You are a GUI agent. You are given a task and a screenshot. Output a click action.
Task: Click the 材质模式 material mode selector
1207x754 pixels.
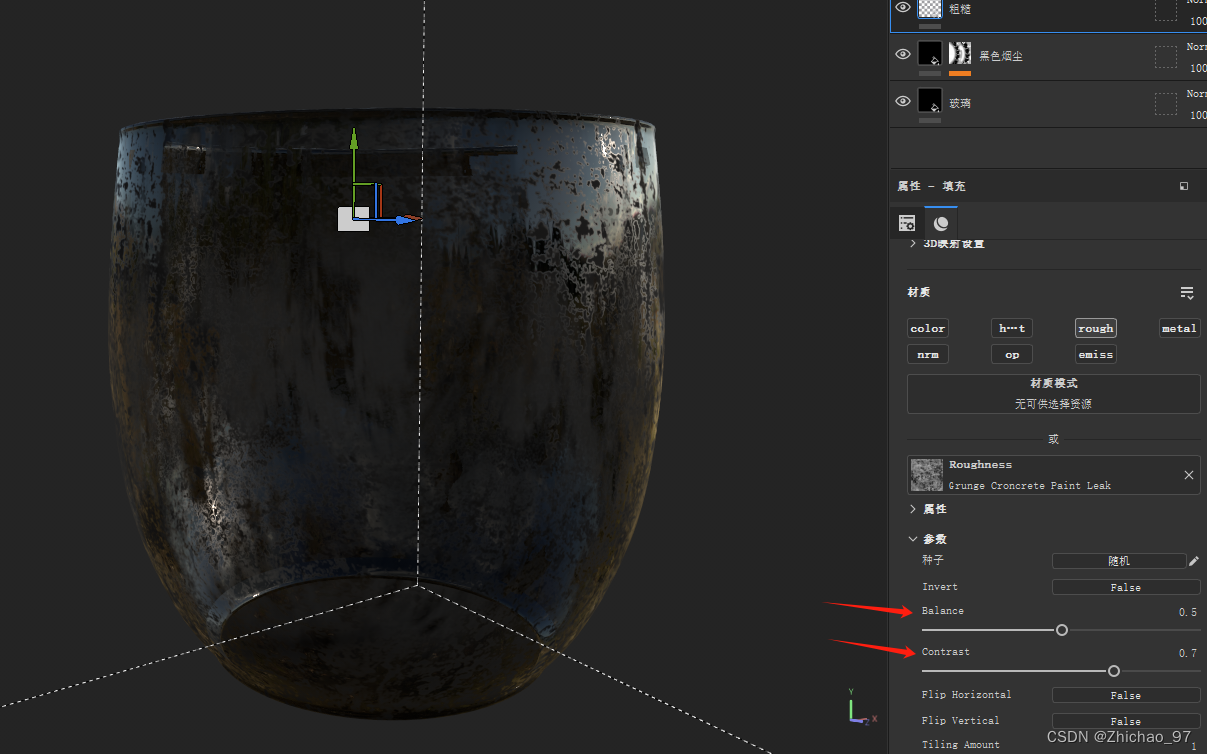[x=1054, y=394]
